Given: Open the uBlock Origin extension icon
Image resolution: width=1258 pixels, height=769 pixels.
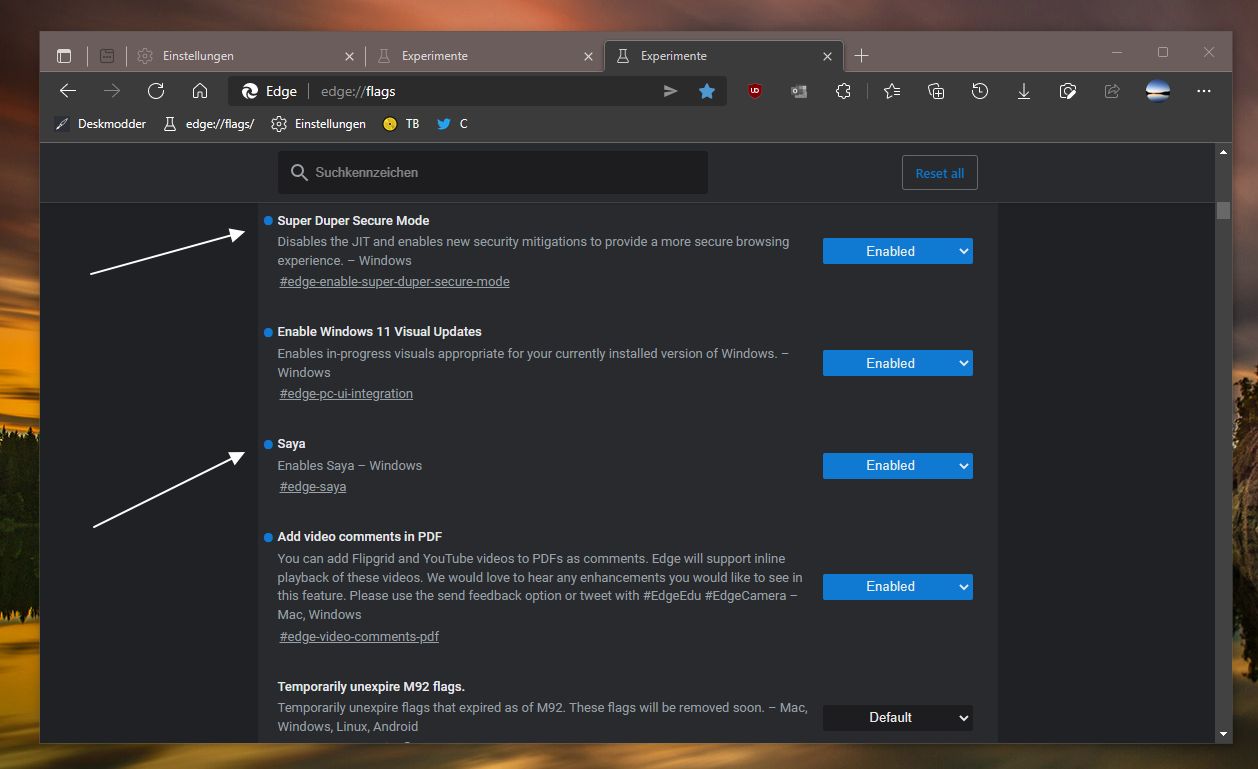Looking at the screenshot, I should click(755, 91).
